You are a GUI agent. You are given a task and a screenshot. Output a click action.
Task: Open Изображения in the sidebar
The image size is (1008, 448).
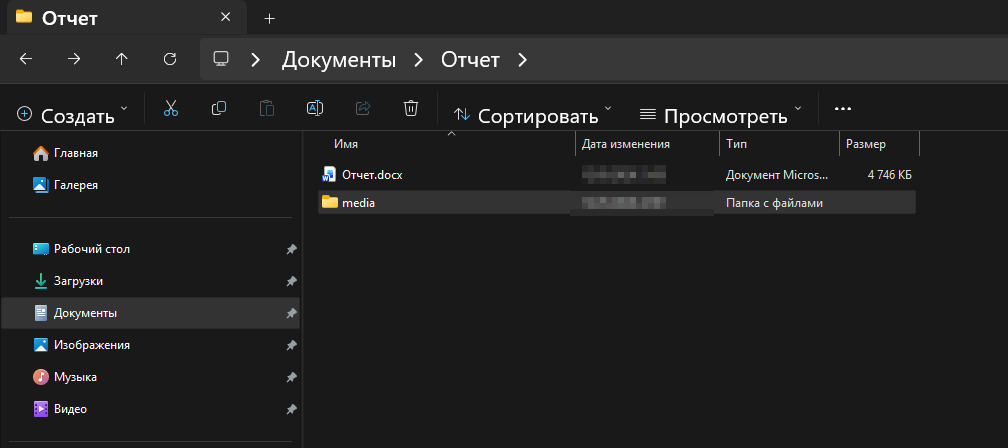point(150,345)
